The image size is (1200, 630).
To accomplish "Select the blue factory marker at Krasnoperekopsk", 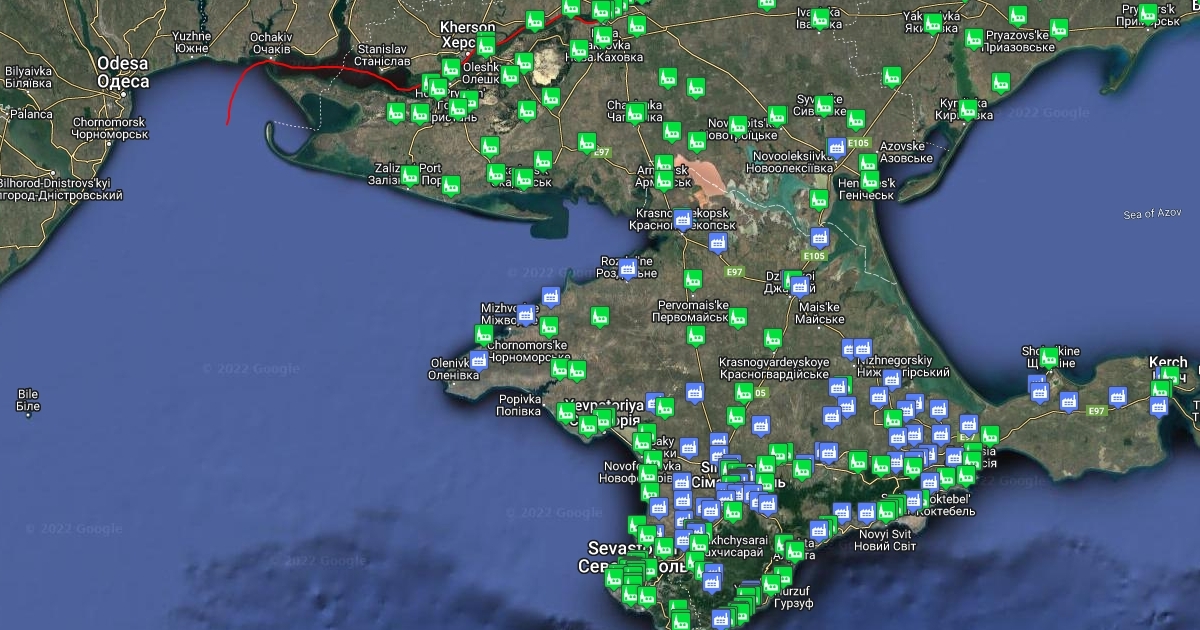I will pyautogui.click(x=682, y=218).
